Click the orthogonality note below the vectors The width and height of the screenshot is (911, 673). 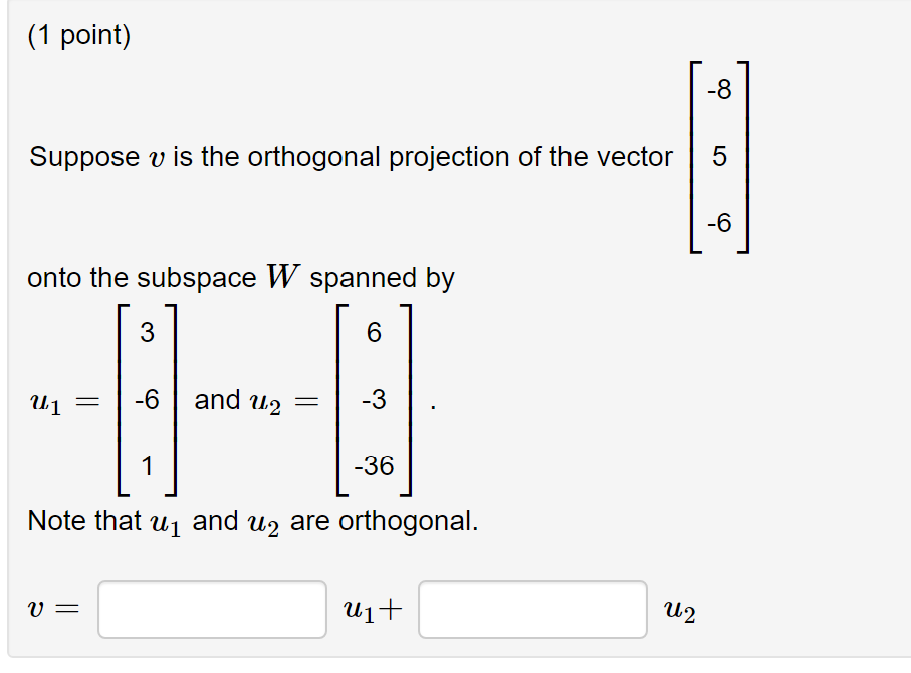[x=254, y=520]
